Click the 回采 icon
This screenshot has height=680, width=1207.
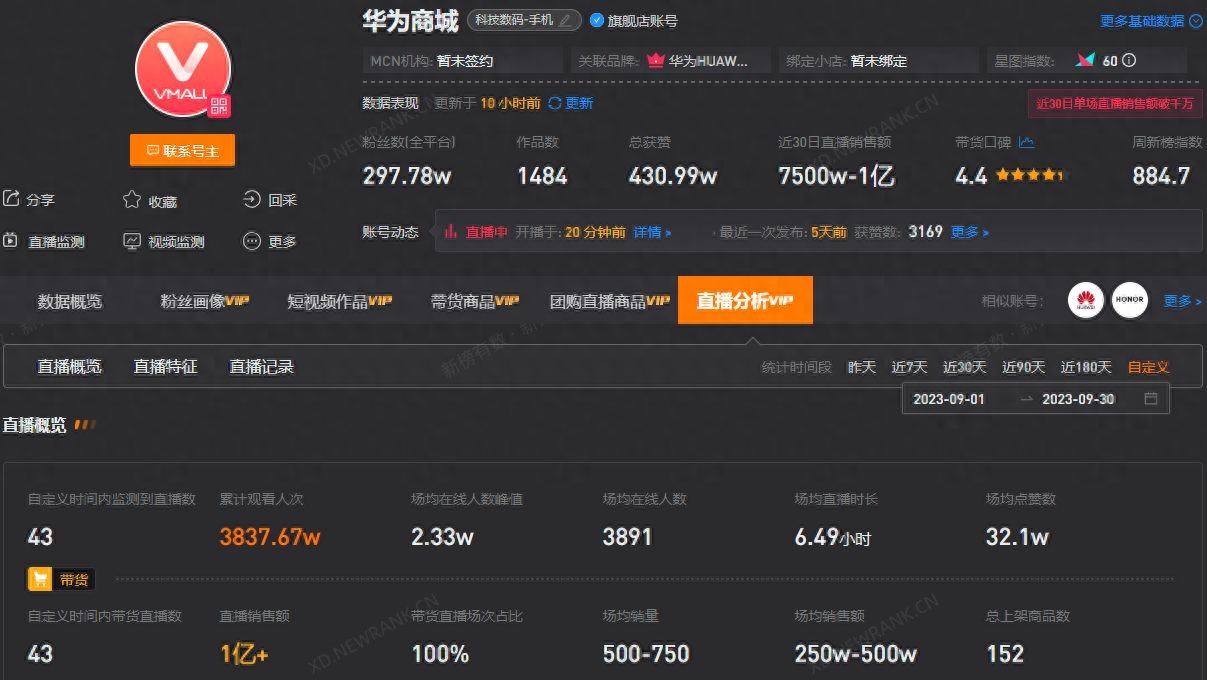coord(252,200)
